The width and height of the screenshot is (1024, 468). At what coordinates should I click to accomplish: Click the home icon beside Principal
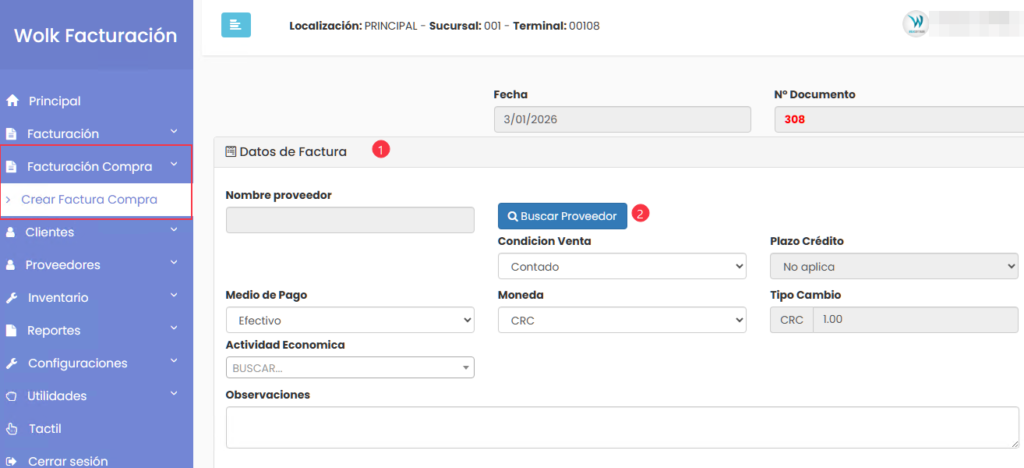click(x=12, y=101)
